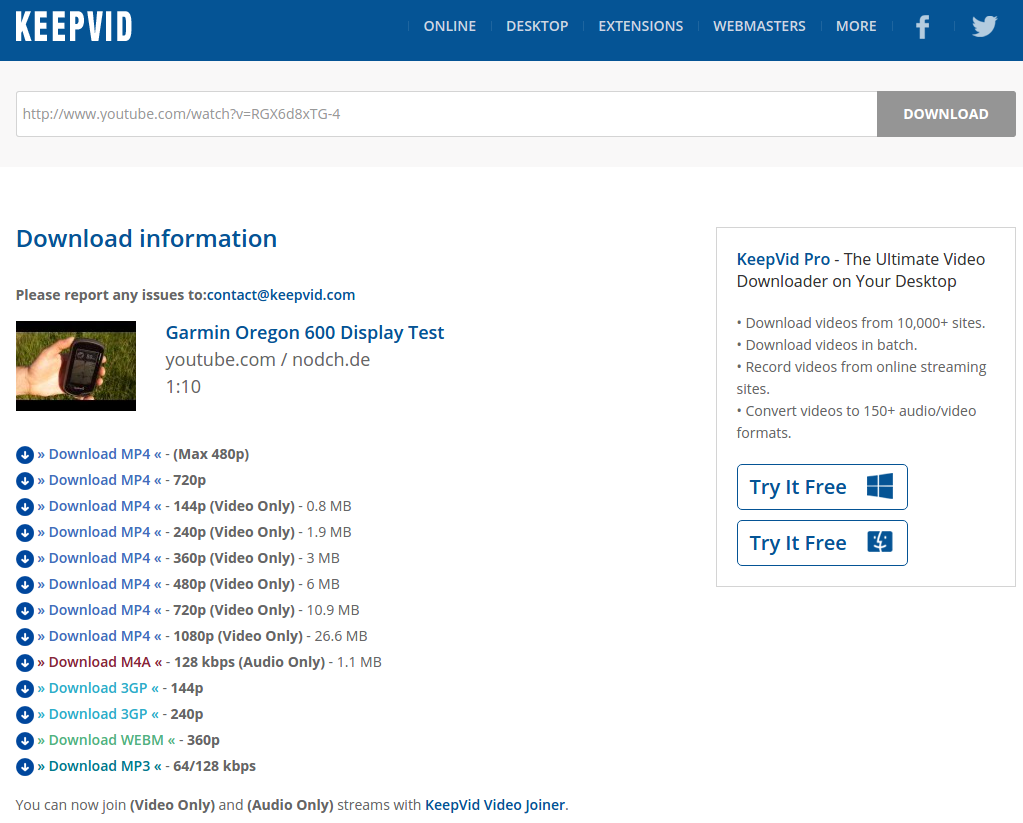Open the KeepVid Pro link
This screenshot has width=1023, height=823.
(x=783, y=259)
